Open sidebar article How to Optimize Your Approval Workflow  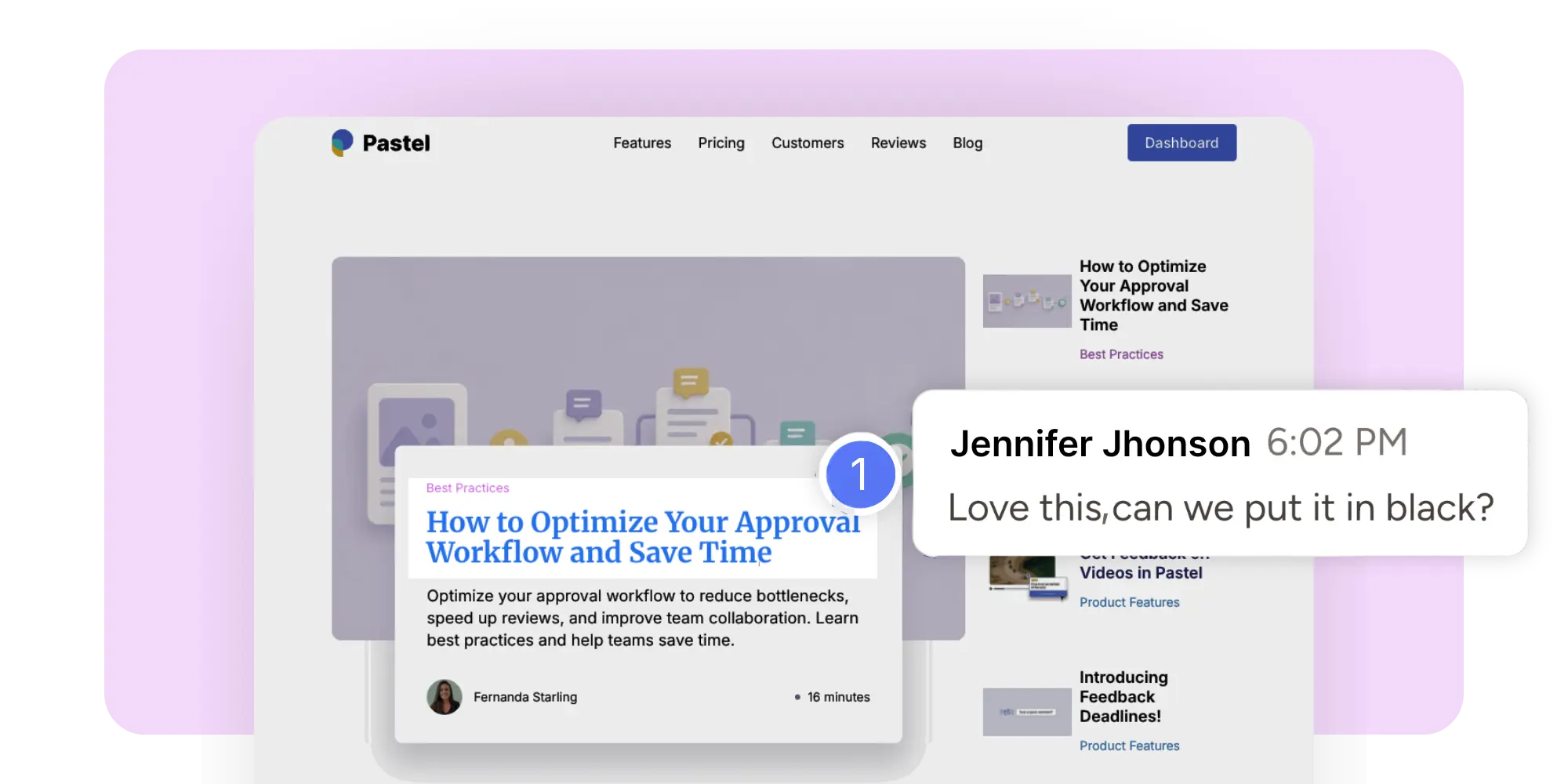coord(1153,296)
